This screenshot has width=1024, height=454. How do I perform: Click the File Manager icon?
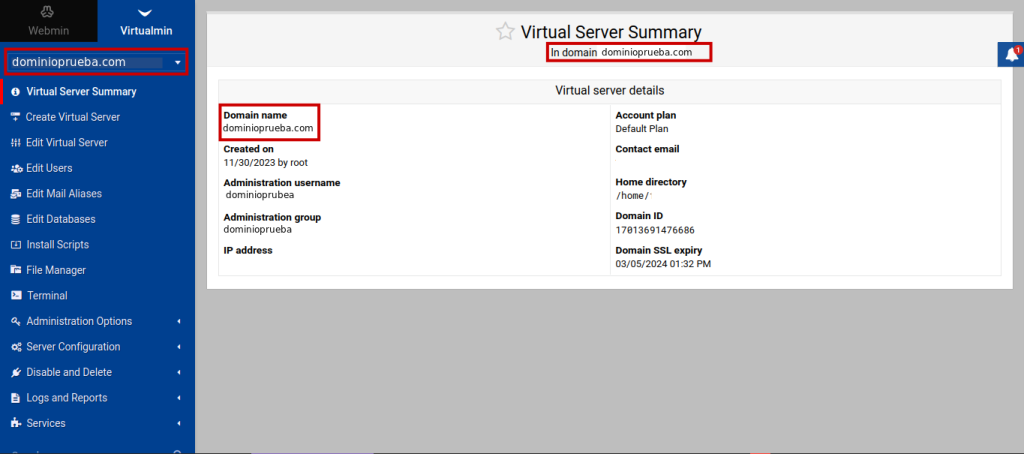pyautogui.click(x=16, y=270)
